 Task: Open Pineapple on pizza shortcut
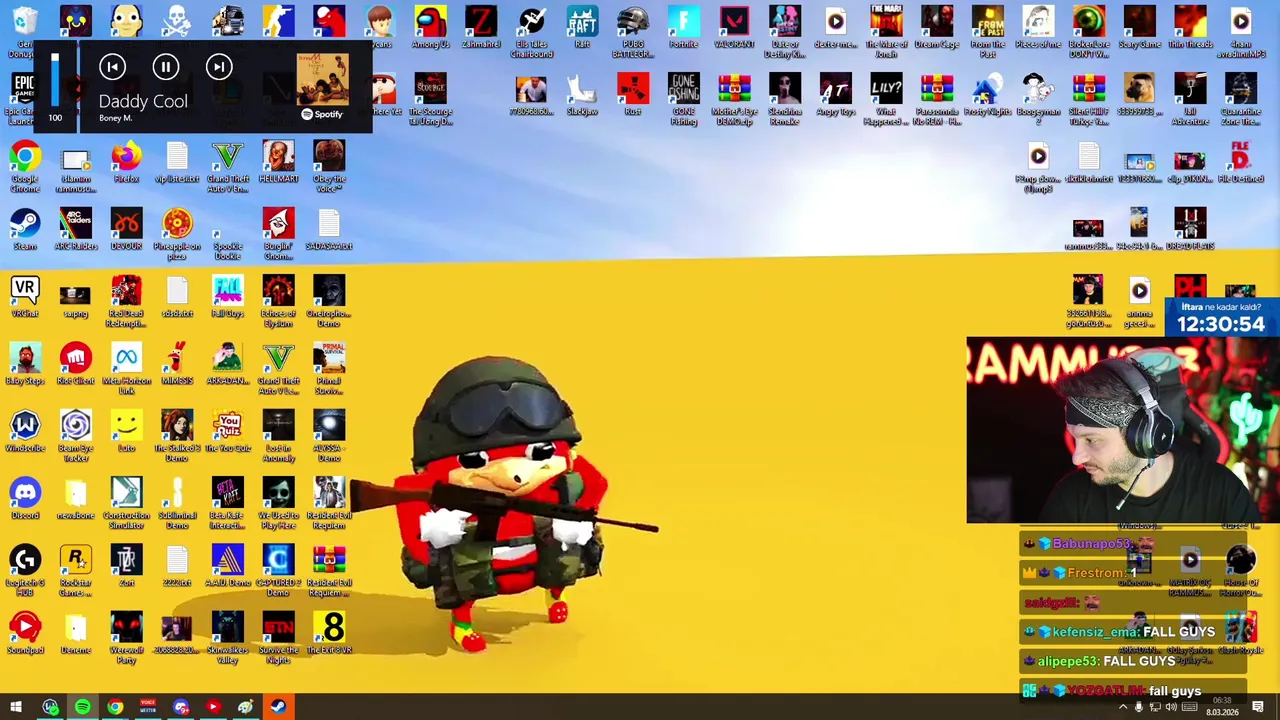click(177, 234)
